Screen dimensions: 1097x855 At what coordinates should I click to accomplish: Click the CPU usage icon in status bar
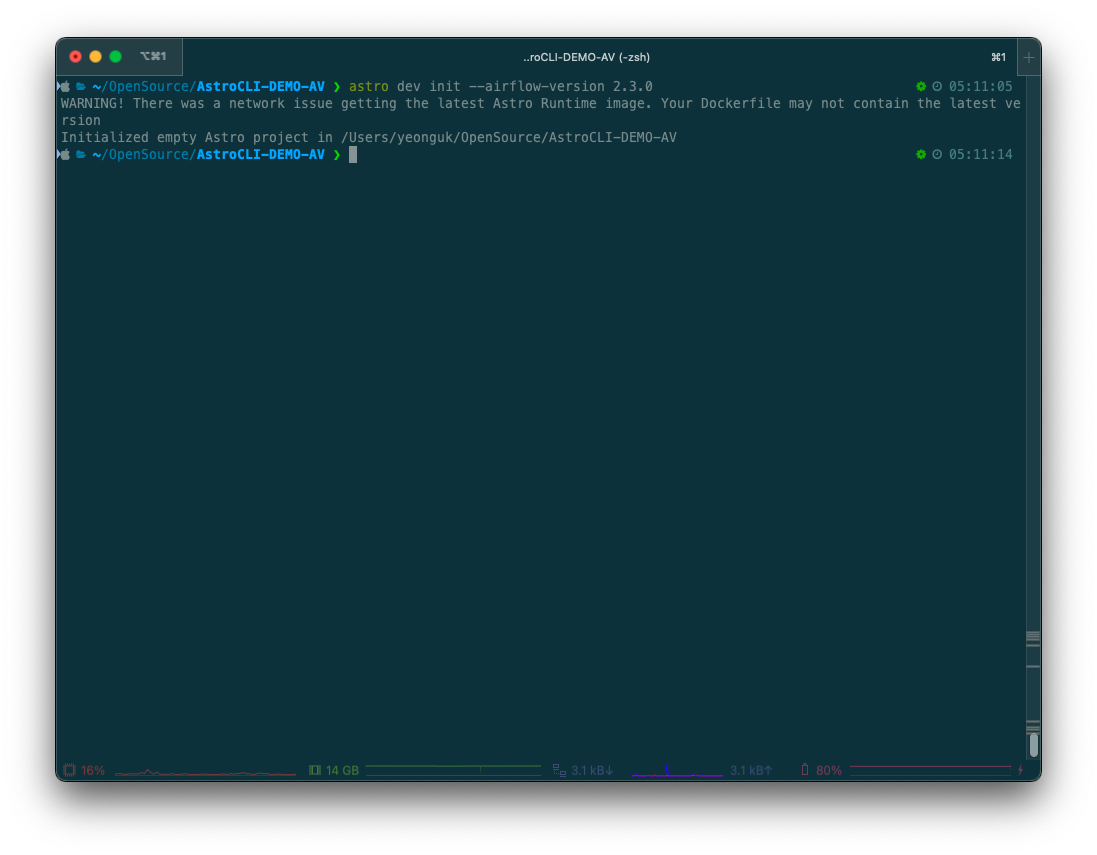click(69, 770)
